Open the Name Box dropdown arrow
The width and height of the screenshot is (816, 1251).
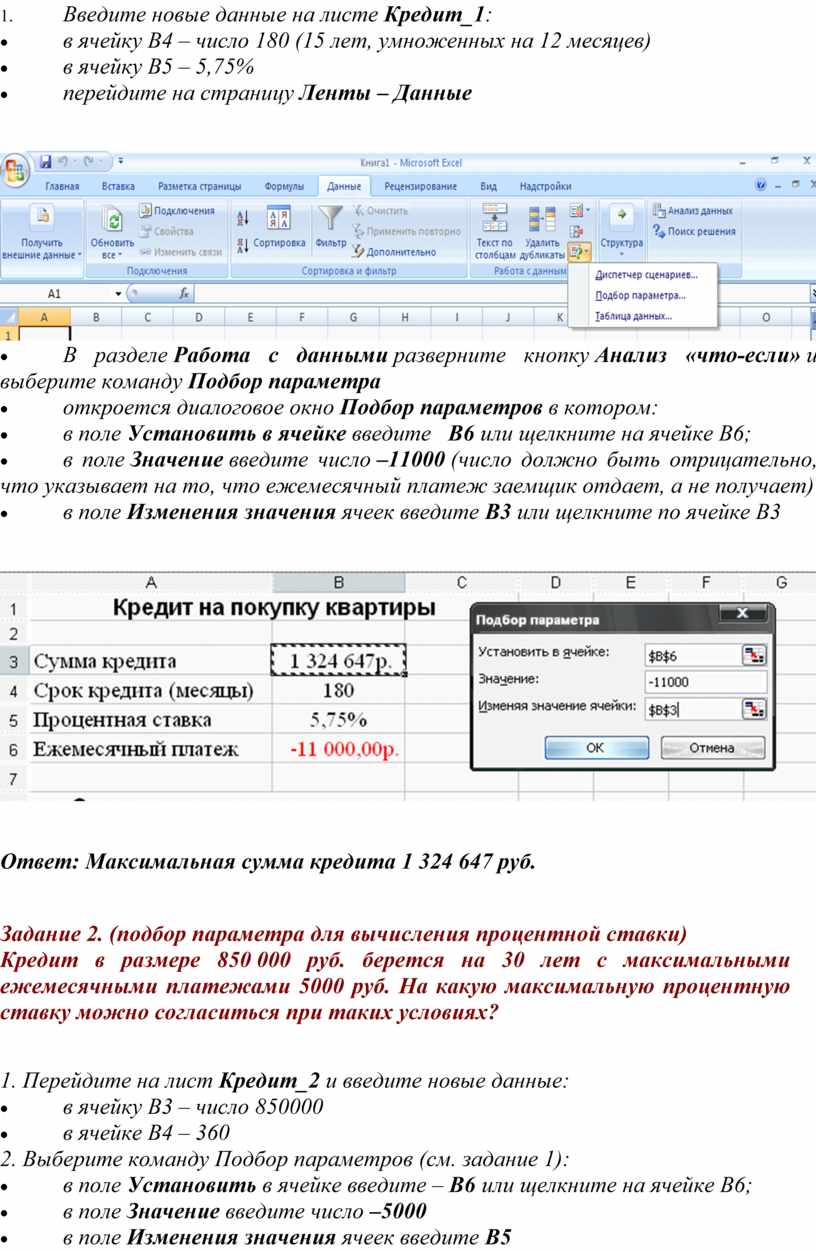tap(118, 295)
